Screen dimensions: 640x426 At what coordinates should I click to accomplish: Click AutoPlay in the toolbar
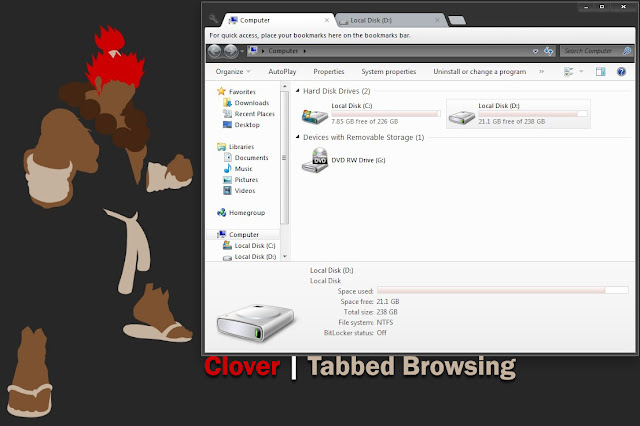pos(282,71)
